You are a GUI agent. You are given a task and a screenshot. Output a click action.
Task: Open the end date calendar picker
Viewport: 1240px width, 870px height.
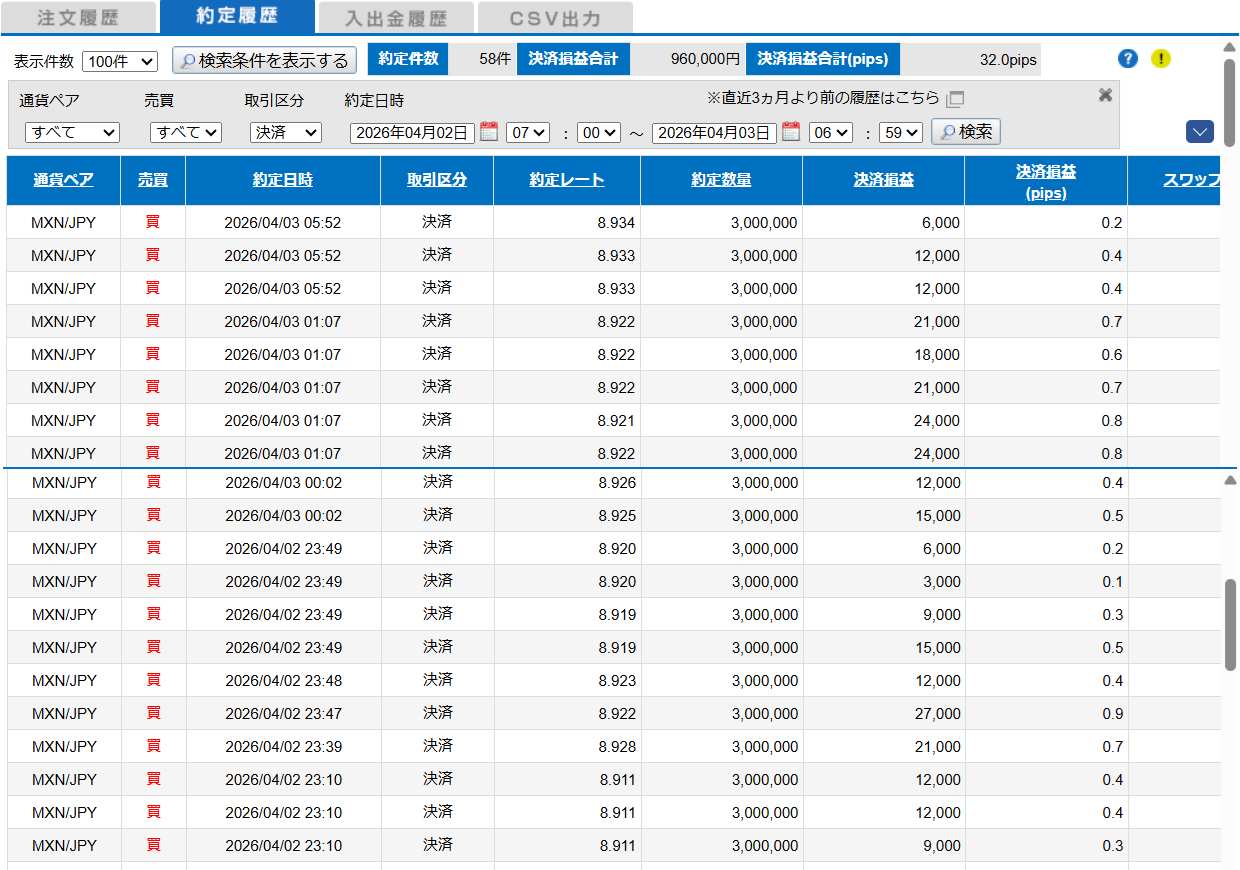791,132
